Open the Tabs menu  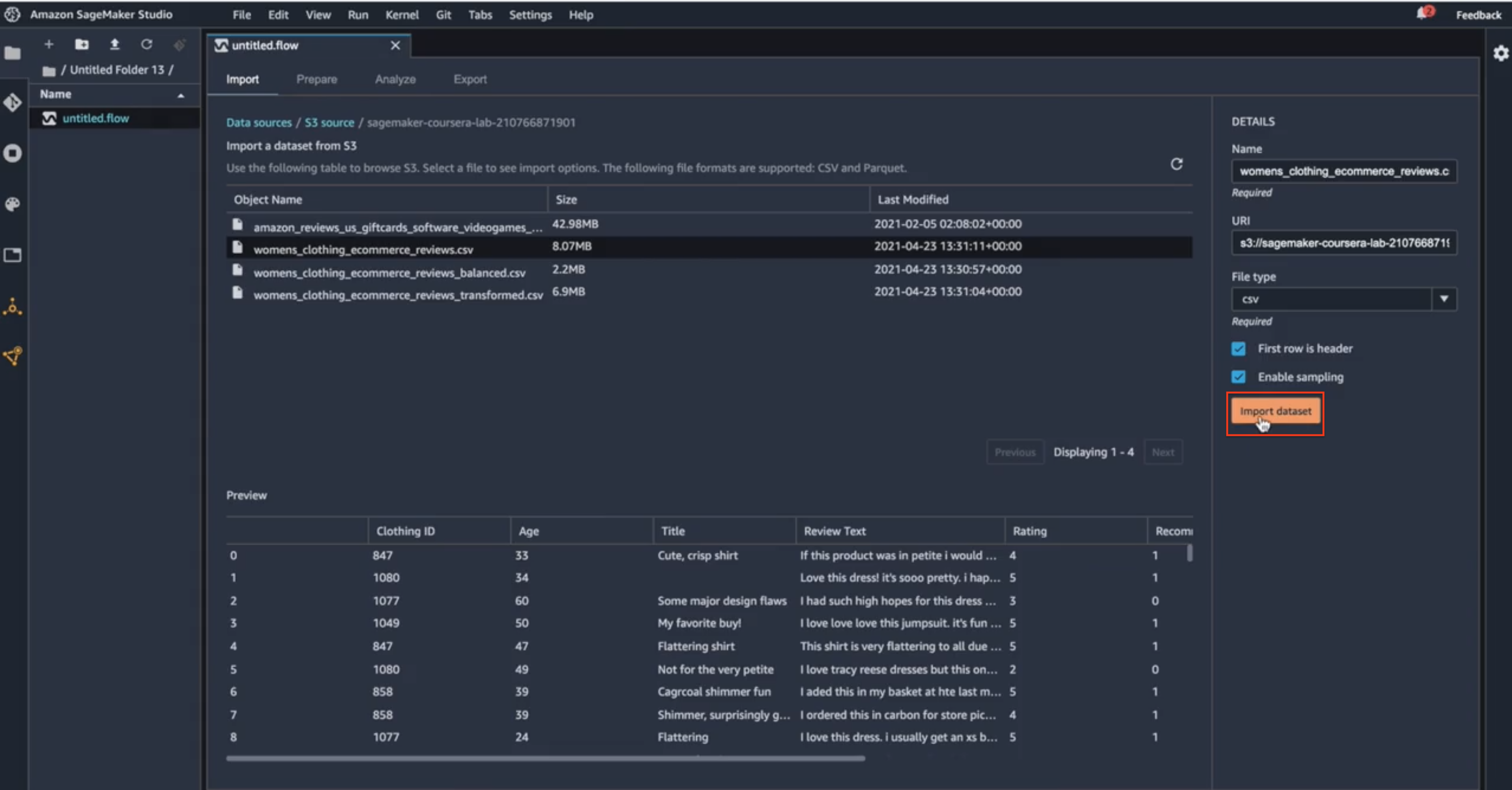pos(480,15)
